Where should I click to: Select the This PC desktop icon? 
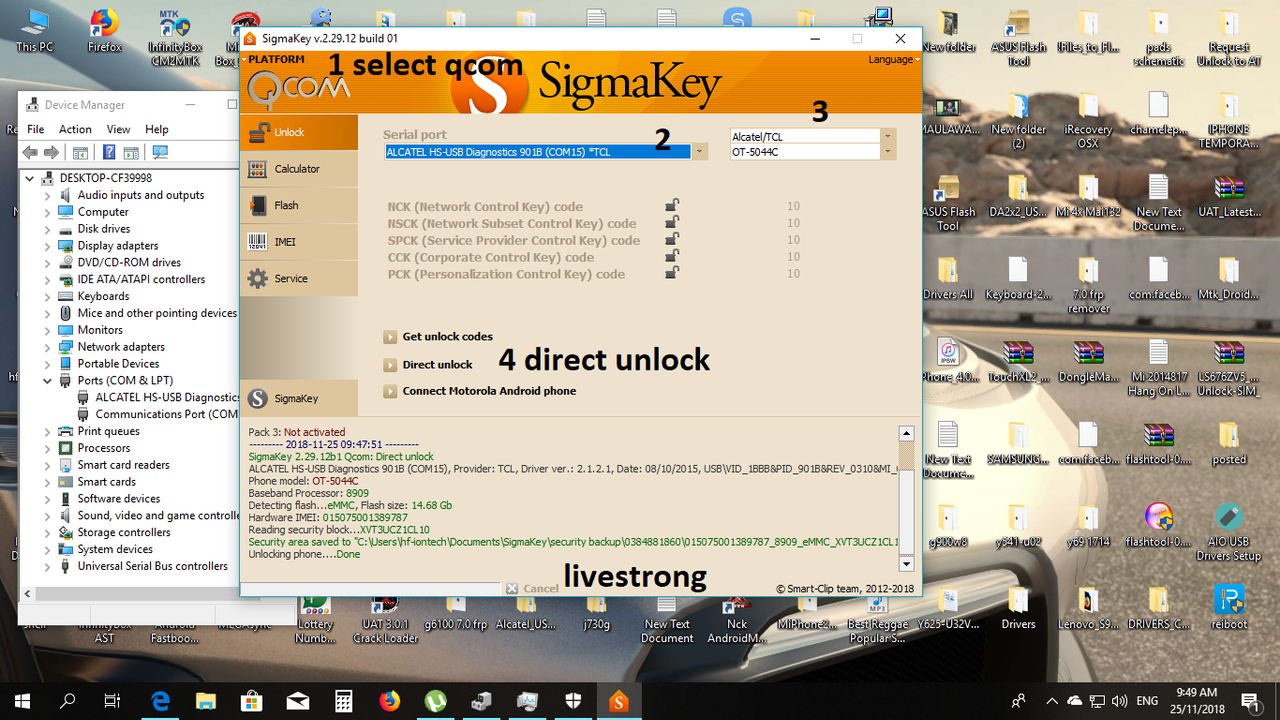tap(34, 31)
